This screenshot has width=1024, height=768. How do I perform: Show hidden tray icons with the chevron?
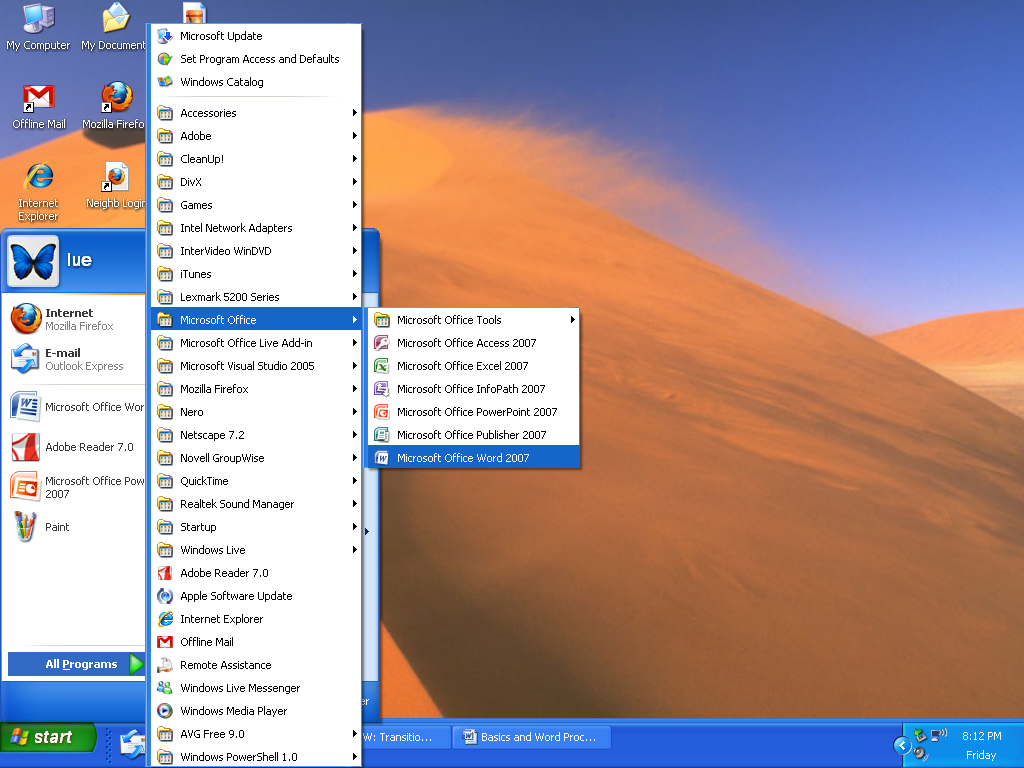click(x=902, y=745)
